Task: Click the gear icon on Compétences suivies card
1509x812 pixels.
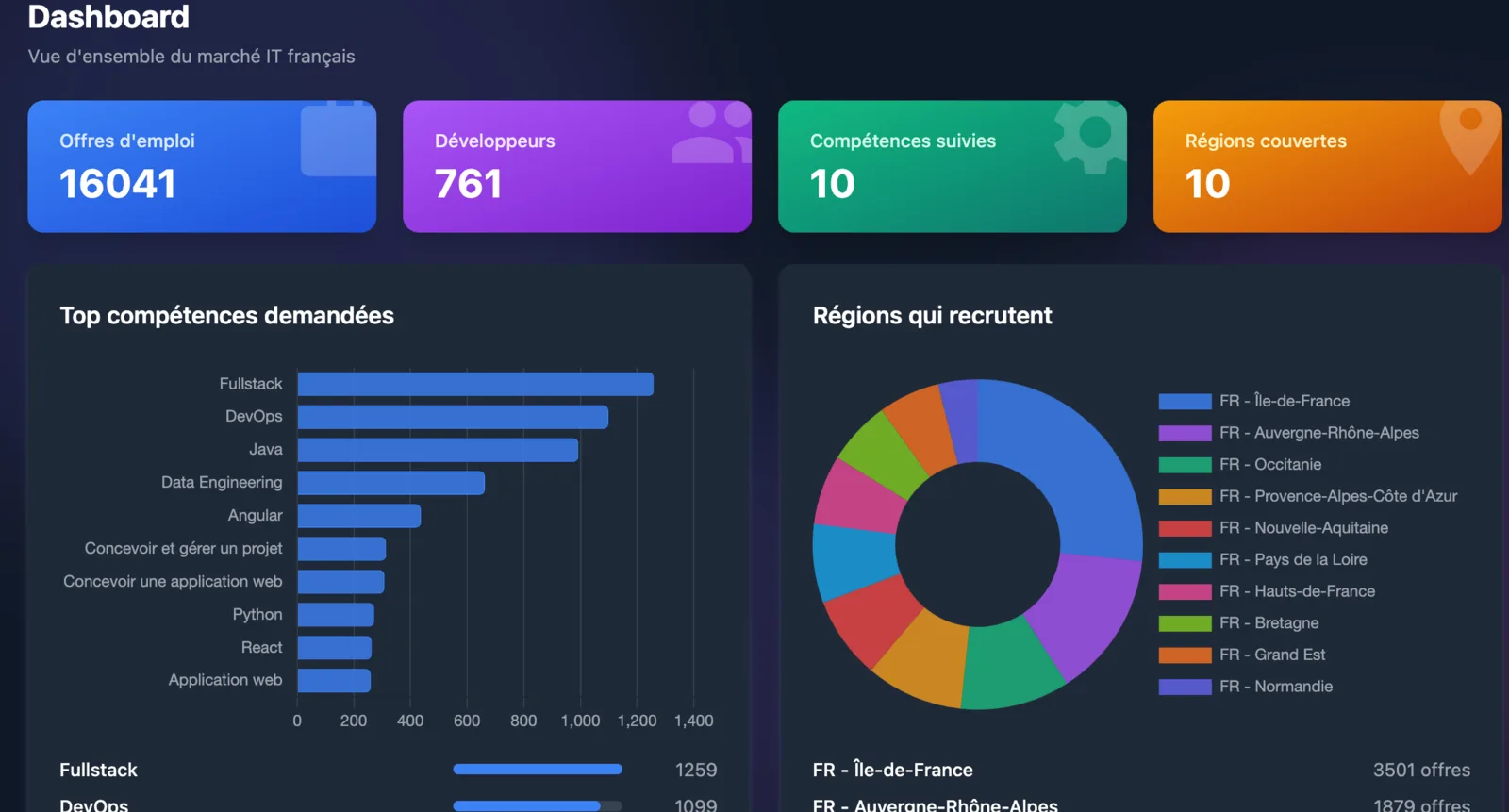Action: point(1091,137)
